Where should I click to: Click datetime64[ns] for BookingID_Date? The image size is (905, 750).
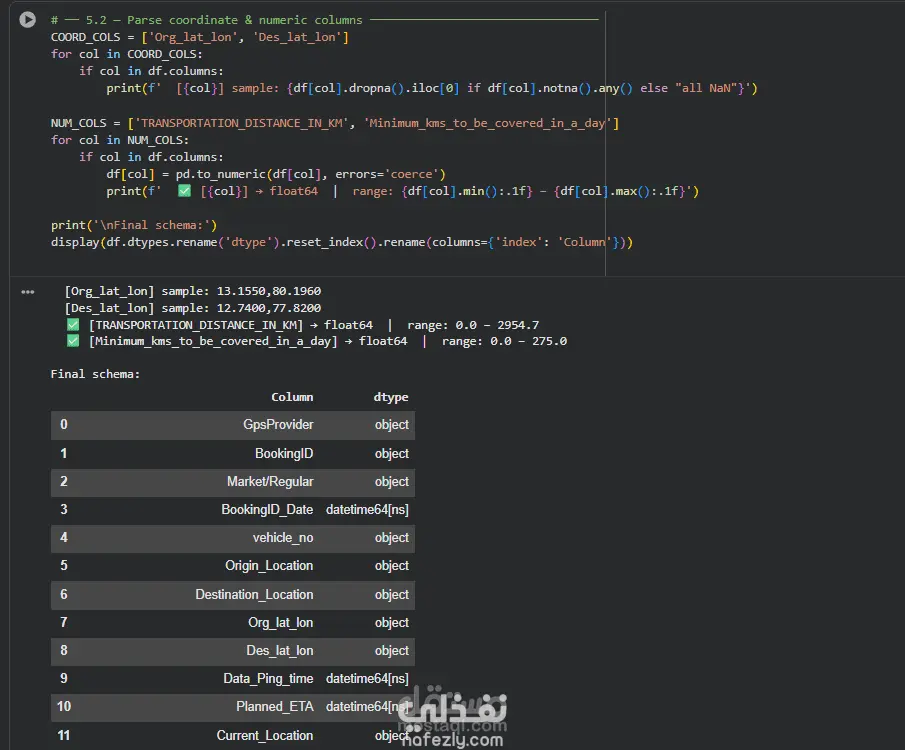pyautogui.click(x=367, y=510)
